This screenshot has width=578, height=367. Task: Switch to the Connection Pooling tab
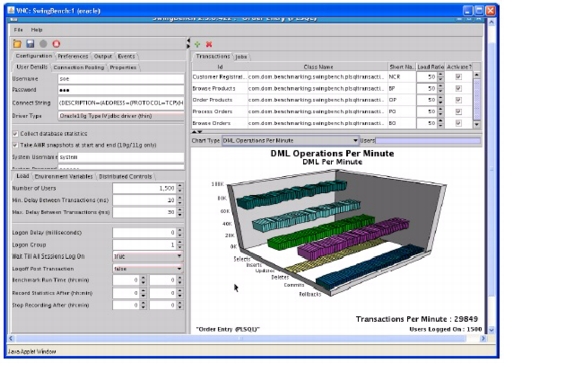coord(79,67)
